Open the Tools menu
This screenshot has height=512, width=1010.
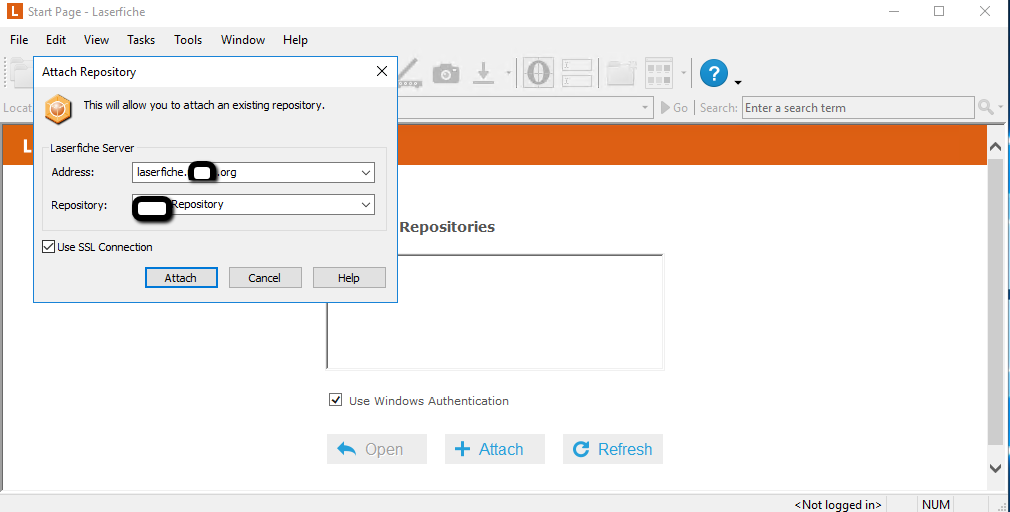pyautogui.click(x=188, y=40)
